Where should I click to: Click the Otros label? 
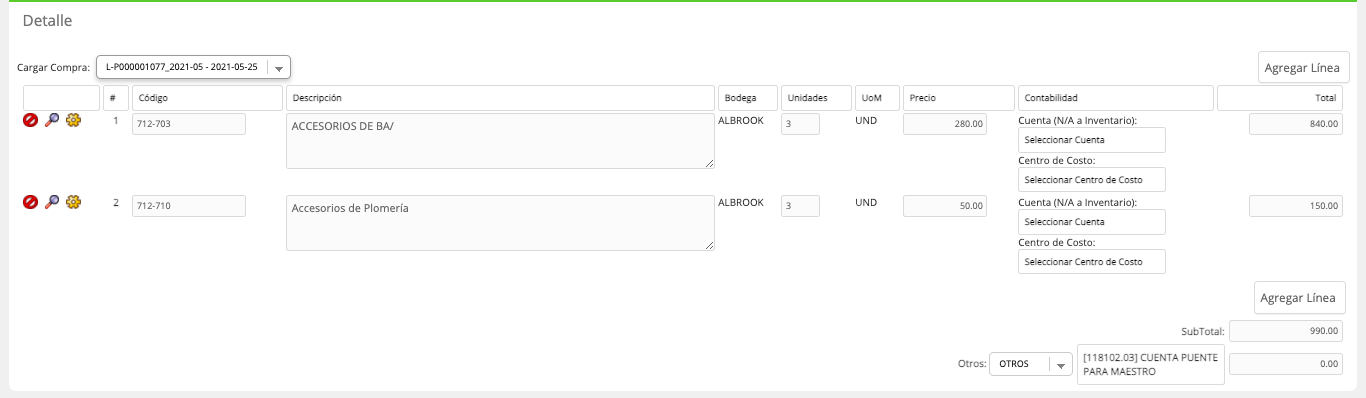click(971, 364)
